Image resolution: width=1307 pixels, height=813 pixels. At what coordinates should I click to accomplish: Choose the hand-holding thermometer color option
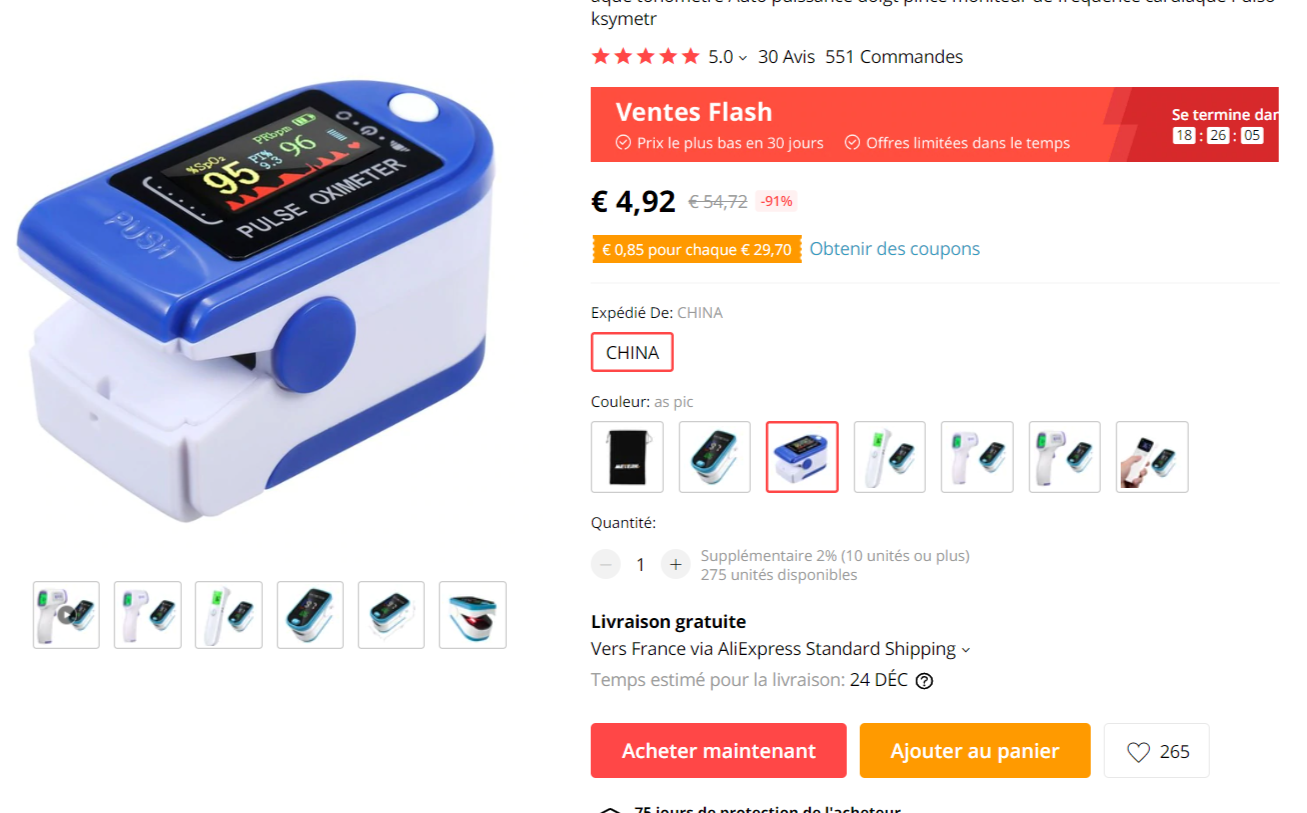pos(1152,457)
